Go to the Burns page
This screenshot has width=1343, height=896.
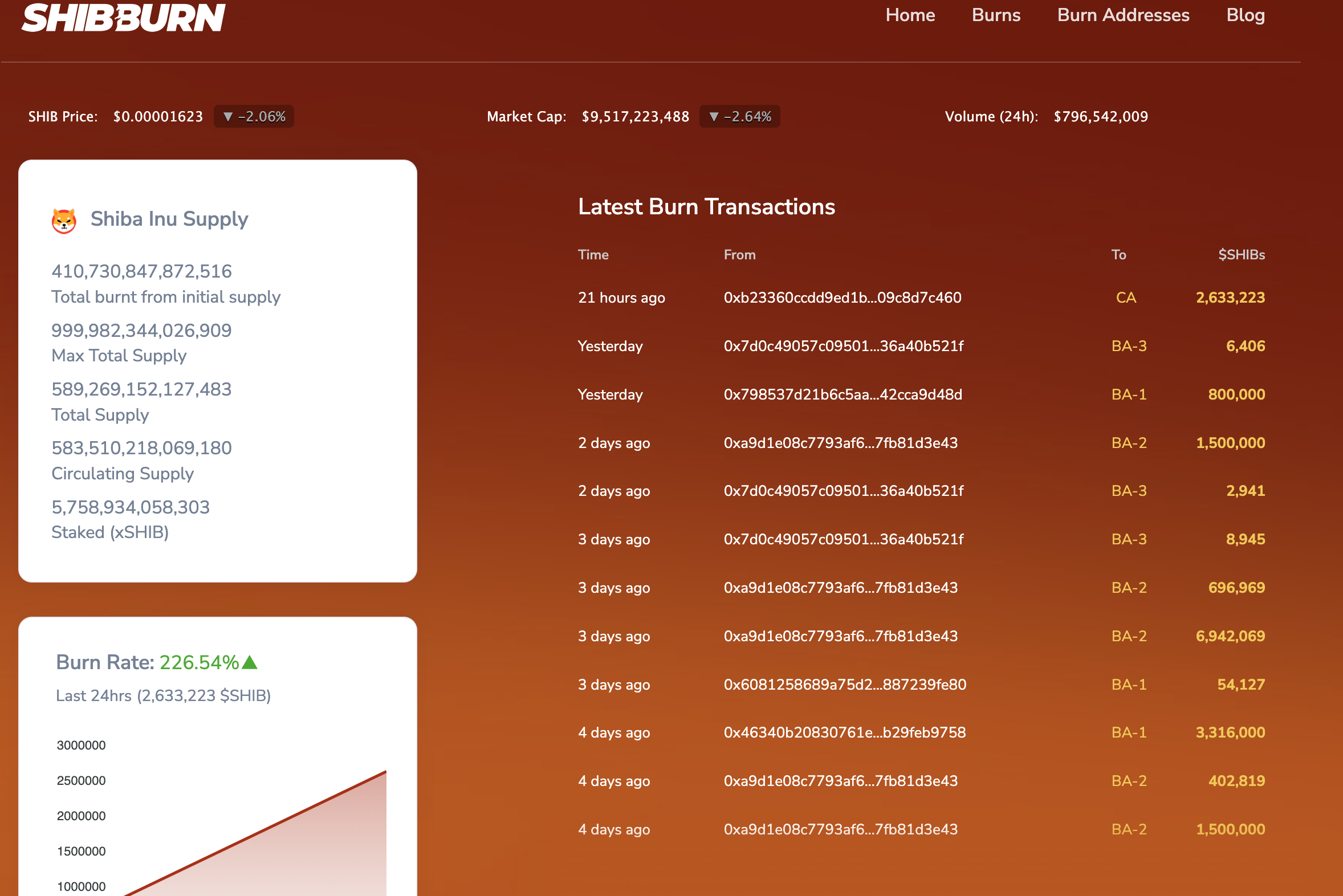995,15
